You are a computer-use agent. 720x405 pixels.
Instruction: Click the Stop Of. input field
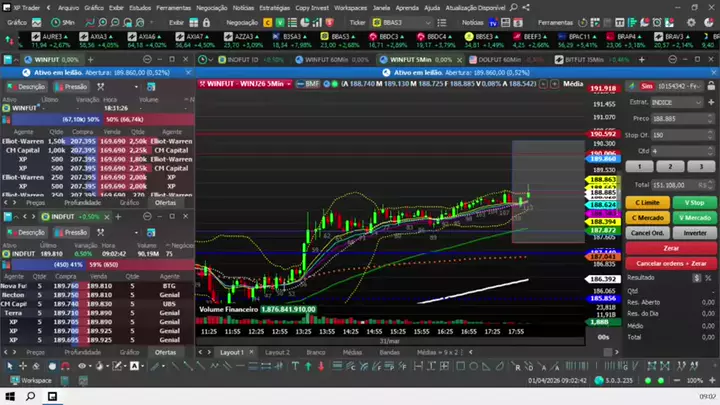click(683, 135)
